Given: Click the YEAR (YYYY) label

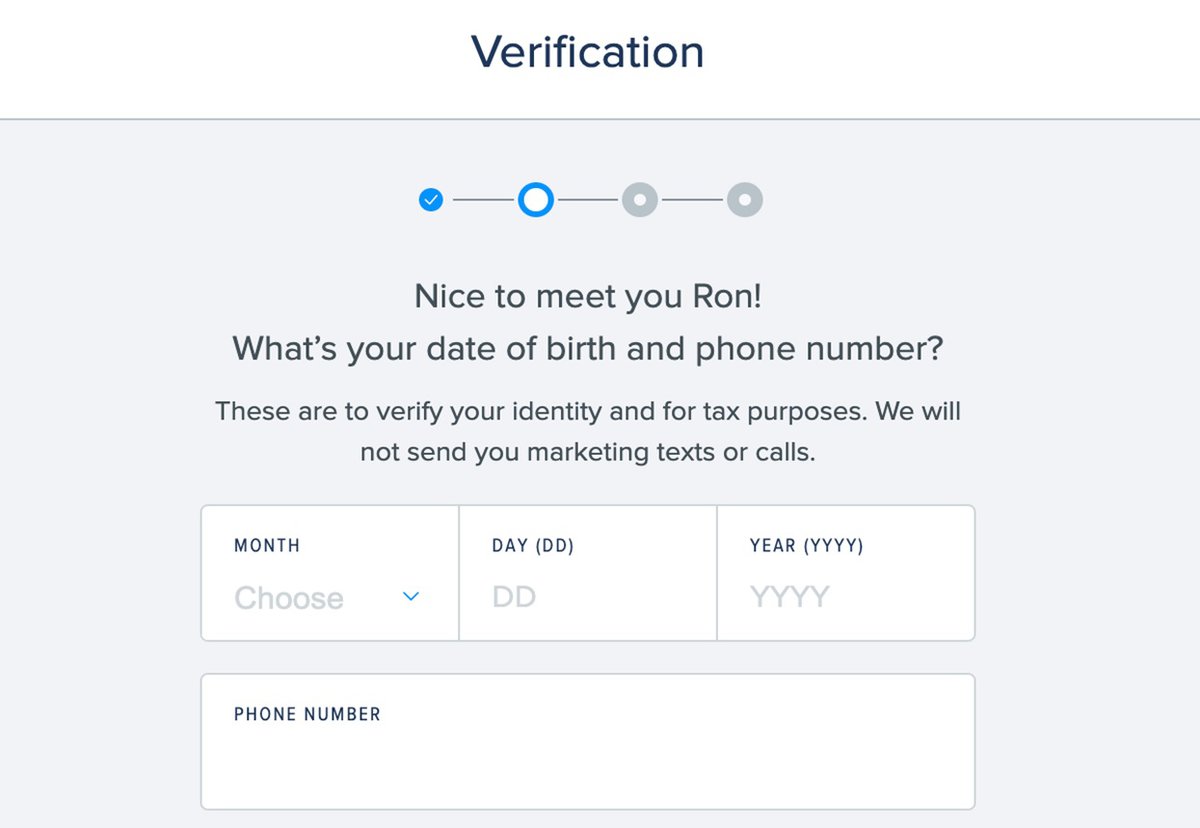Looking at the screenshot, I should [807, 546].
